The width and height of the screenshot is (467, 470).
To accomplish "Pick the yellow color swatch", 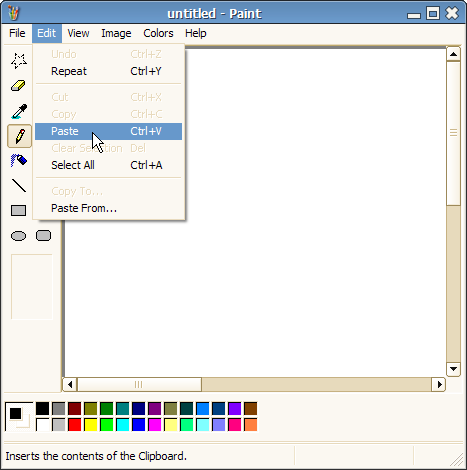I will click(91, 425).
